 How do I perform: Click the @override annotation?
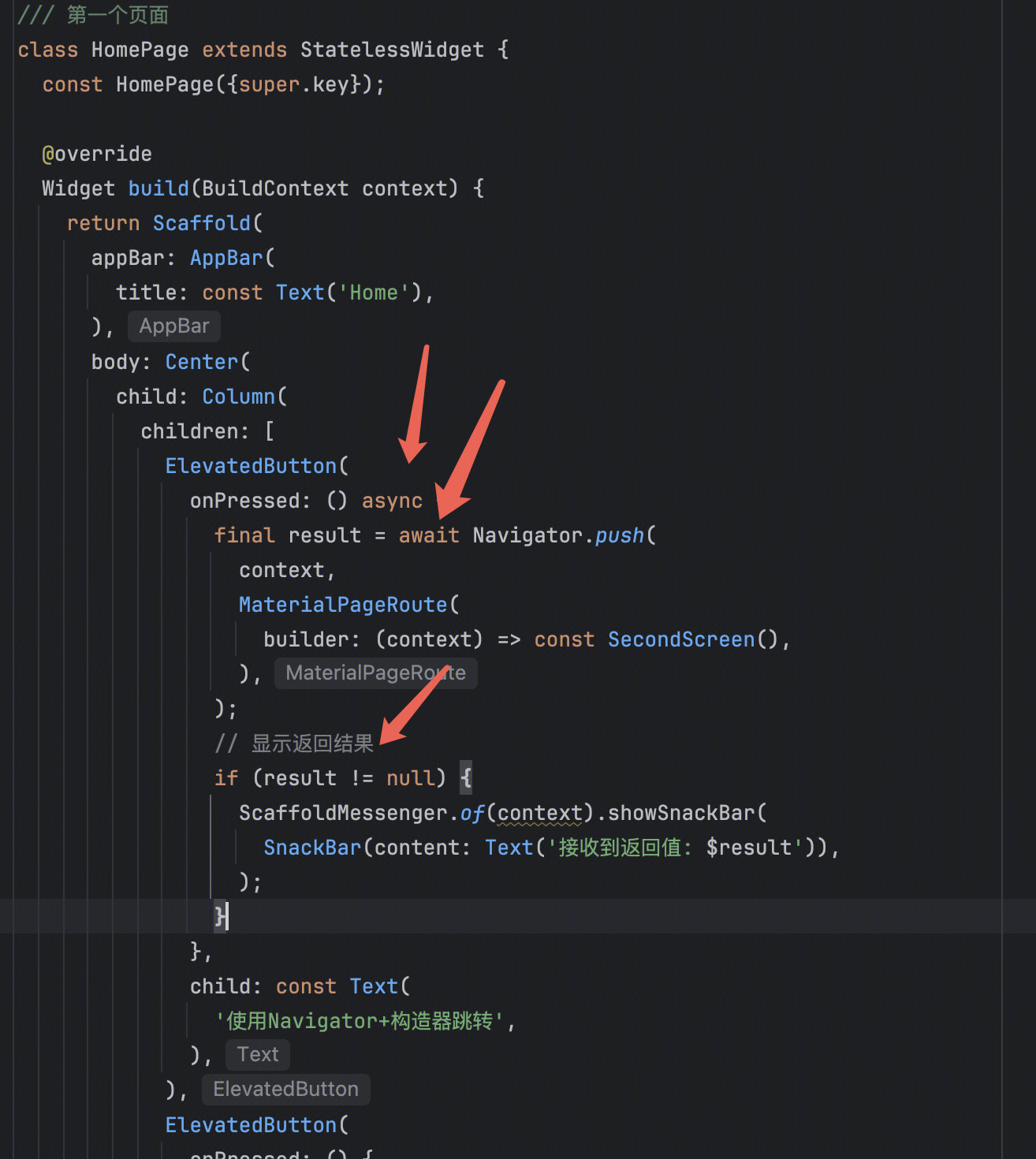[x=97, y=154]
